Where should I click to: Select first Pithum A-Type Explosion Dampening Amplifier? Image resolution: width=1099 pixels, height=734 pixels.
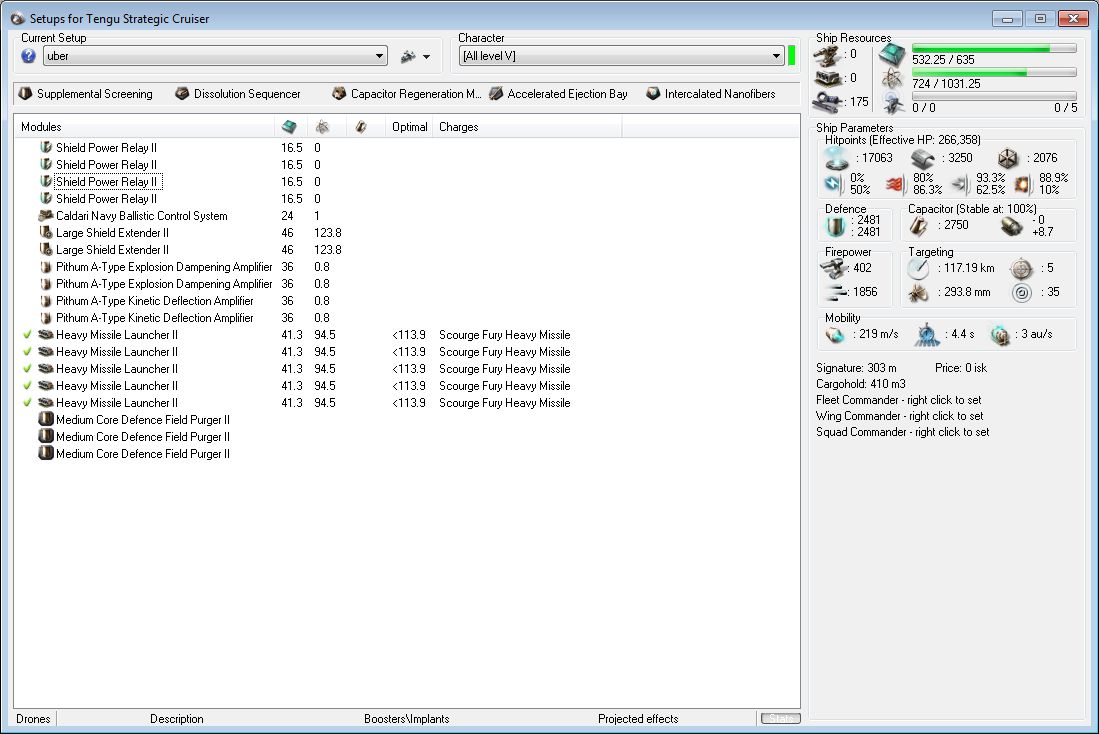[164, 267]
